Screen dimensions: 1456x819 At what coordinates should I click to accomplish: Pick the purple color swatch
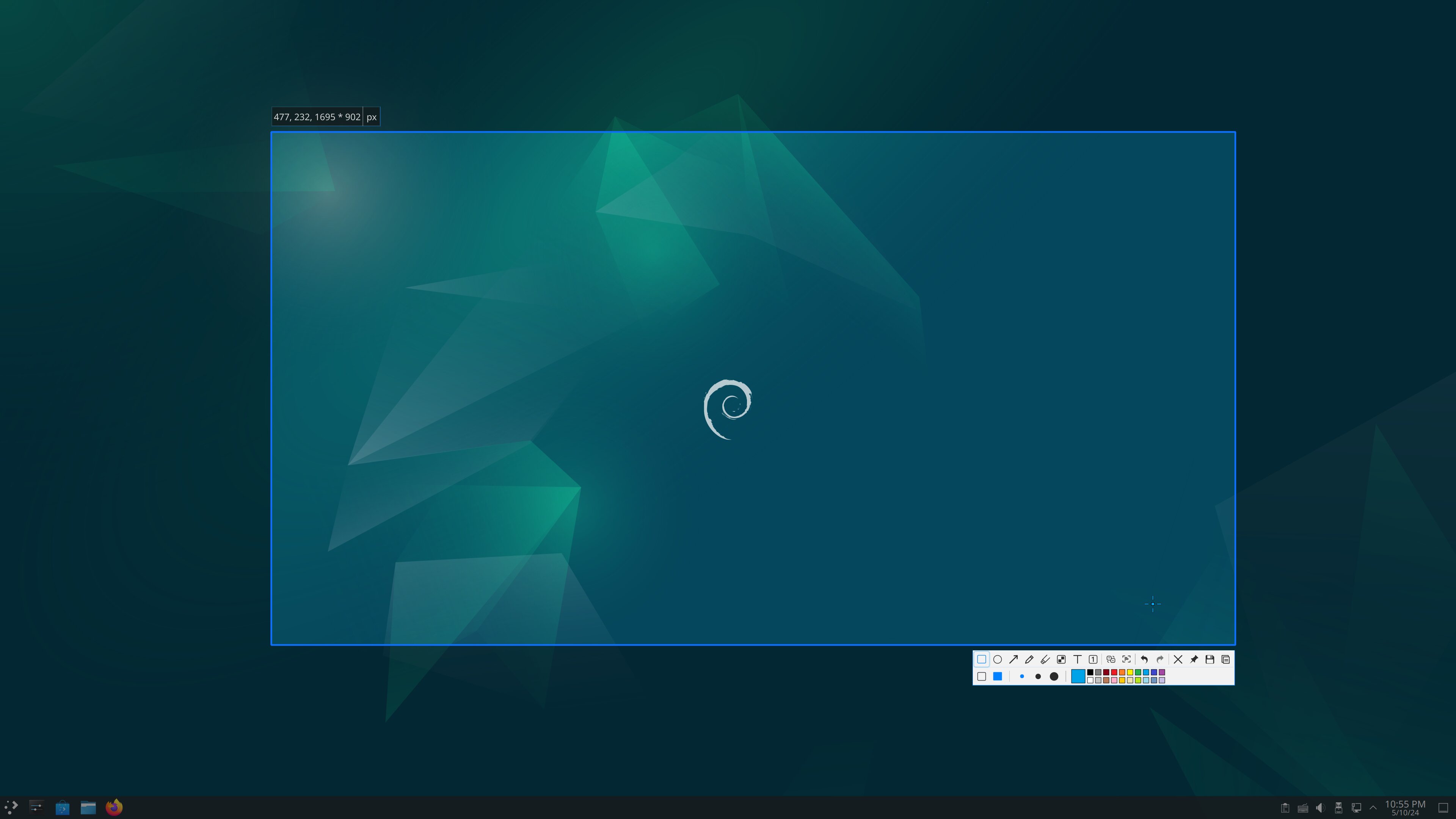tap(1162, 673)
